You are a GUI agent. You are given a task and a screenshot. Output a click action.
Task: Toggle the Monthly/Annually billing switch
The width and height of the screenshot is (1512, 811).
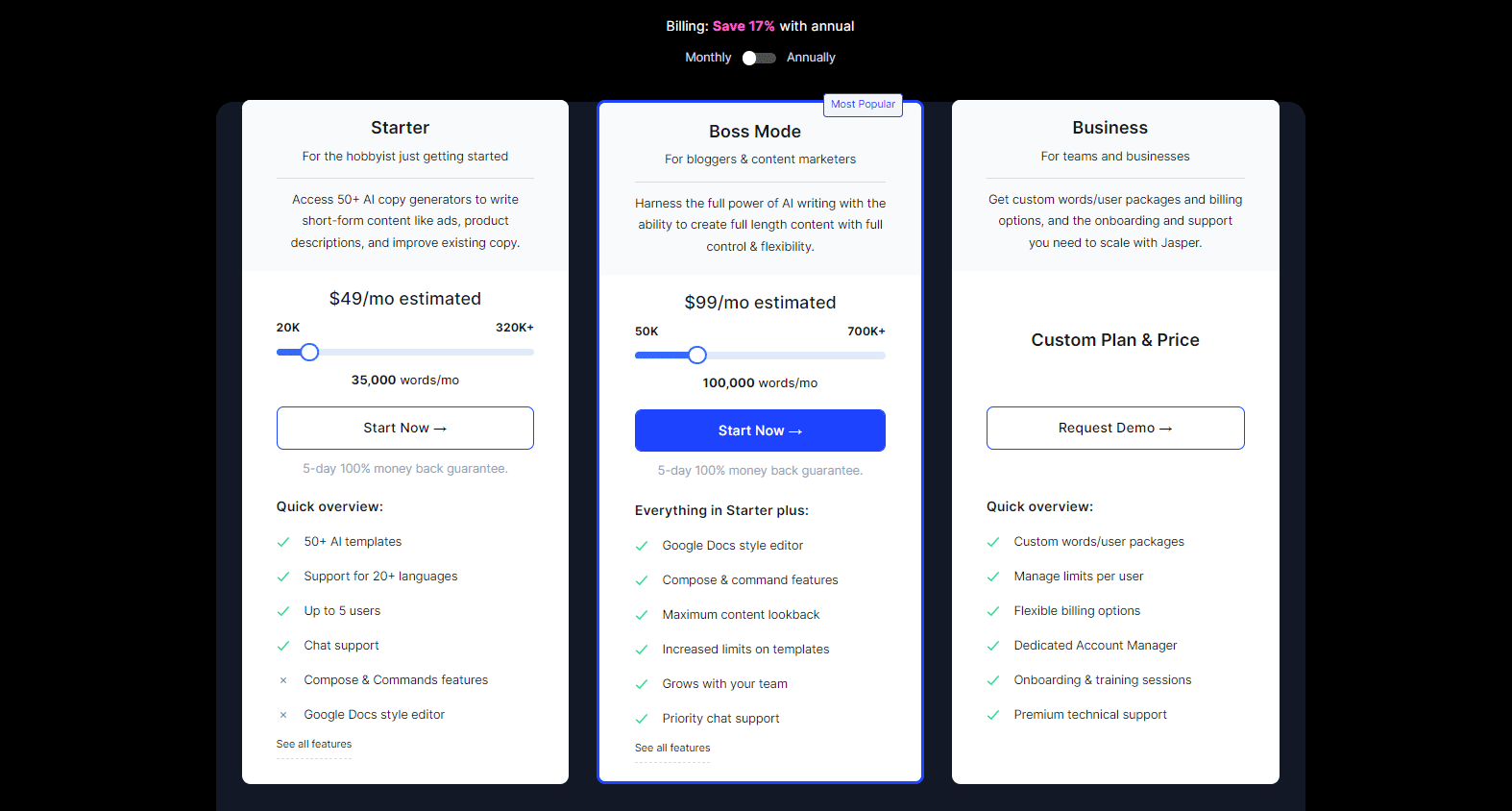[759, 58]
